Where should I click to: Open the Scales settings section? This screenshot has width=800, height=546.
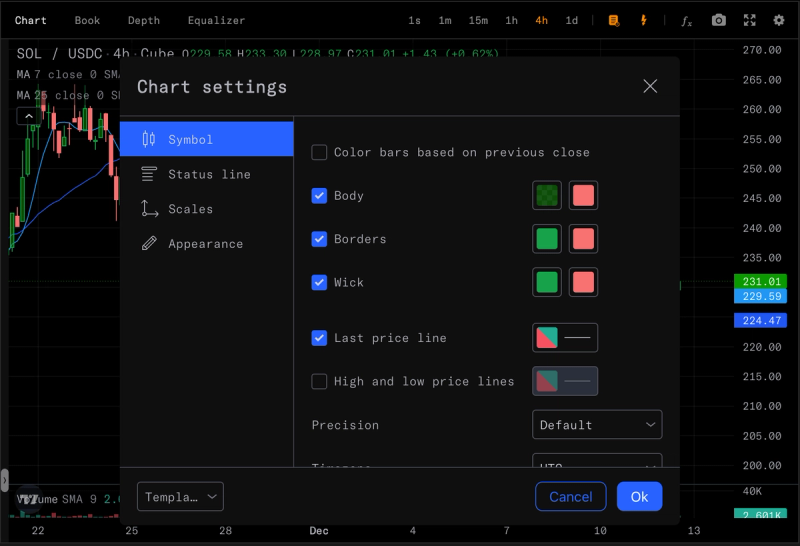207,209
